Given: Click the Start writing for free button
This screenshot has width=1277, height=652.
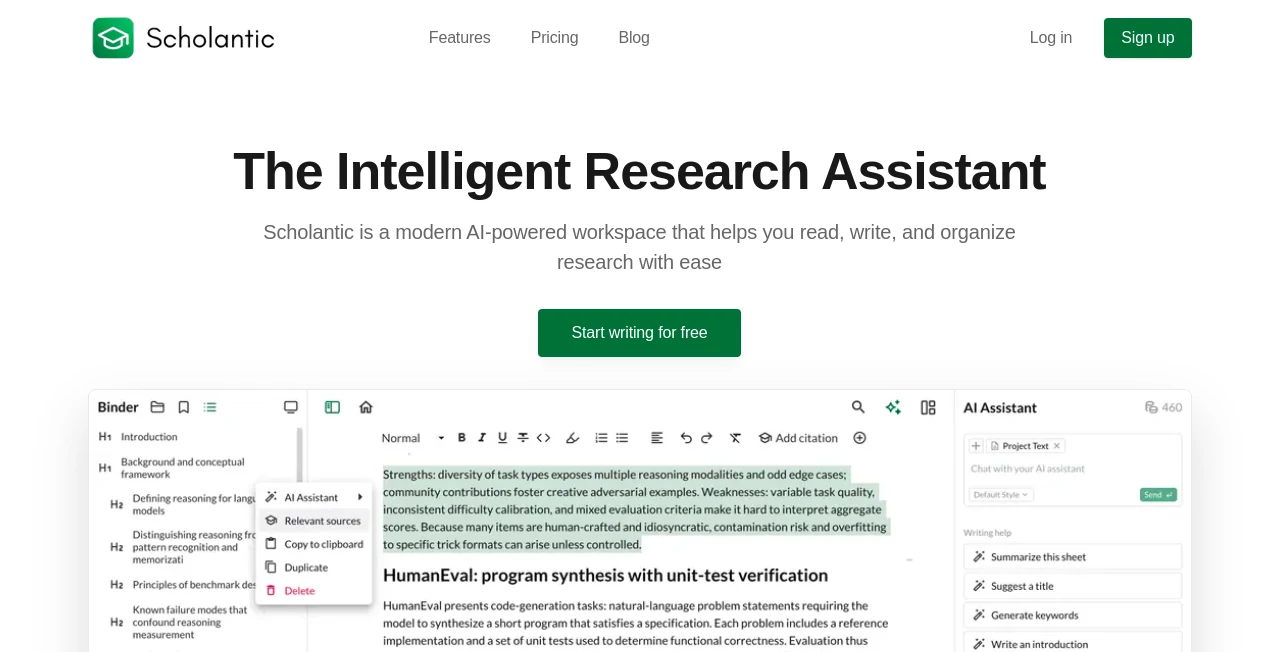Looking at the screenshot, I should 639,332.
